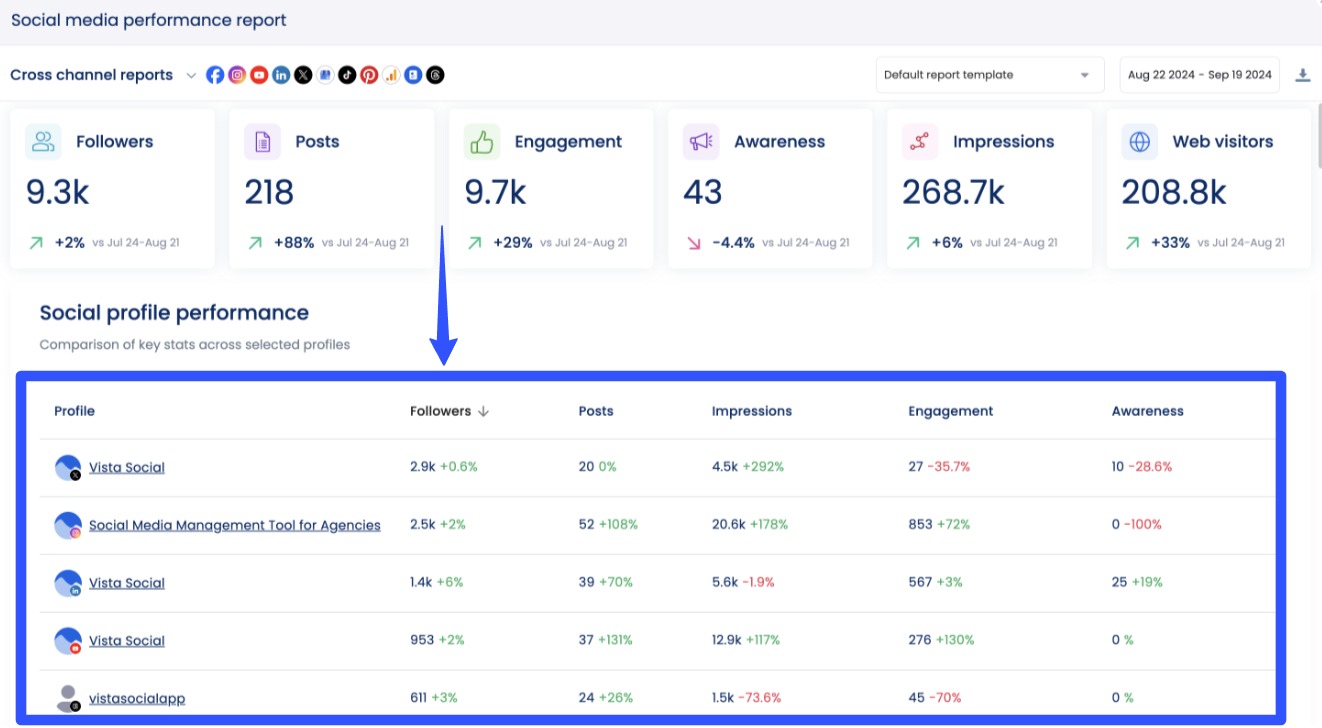Pick the Pinterest channel icon
The width and height of the screenshot is (1322, 728).
click(x=369, y=75)
